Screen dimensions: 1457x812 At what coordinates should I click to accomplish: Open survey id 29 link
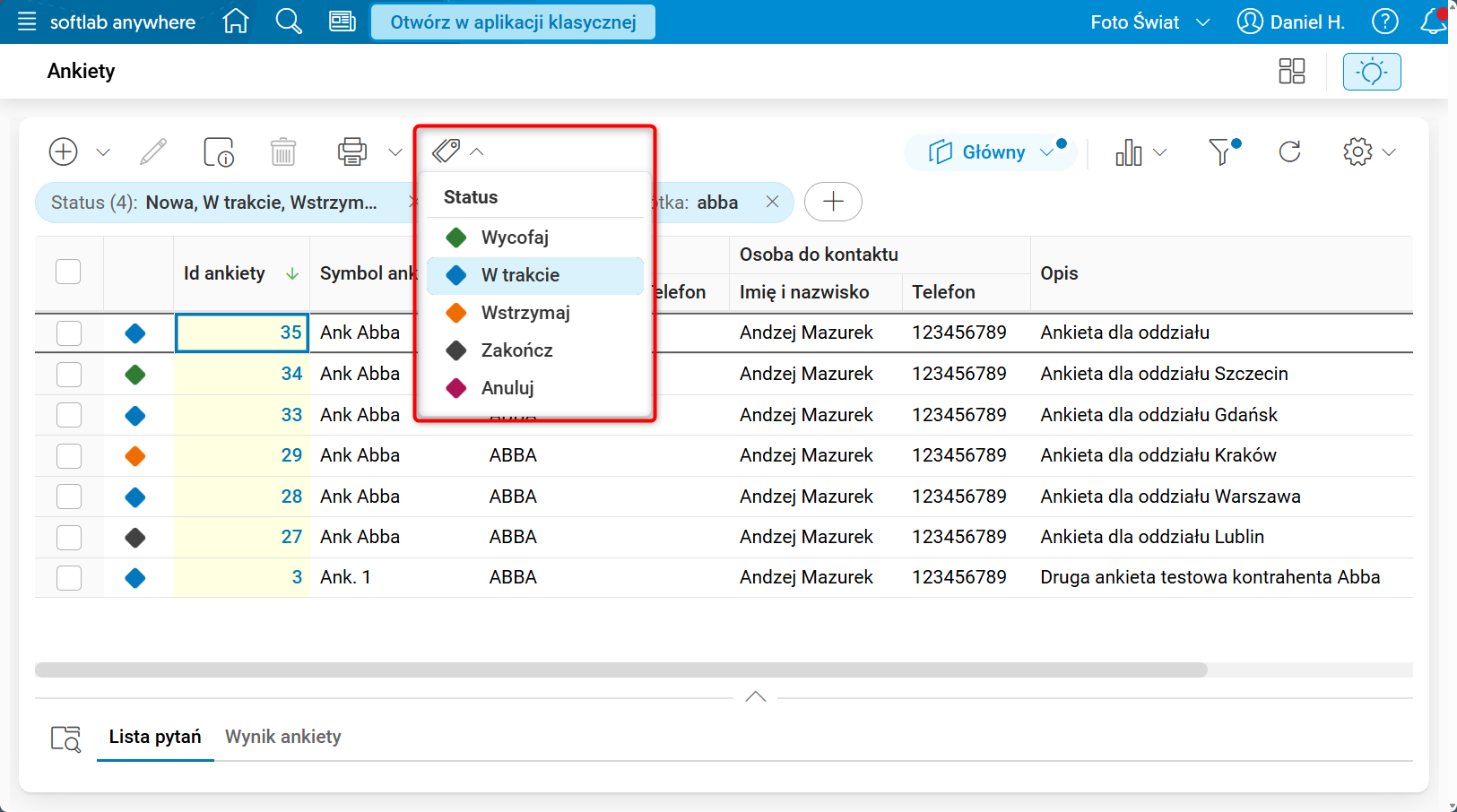click(291, 455)
